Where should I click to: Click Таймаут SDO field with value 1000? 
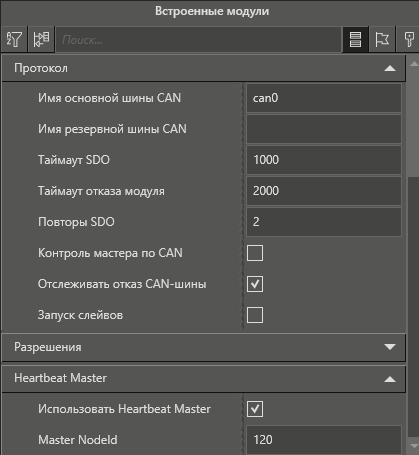point(324,160)
